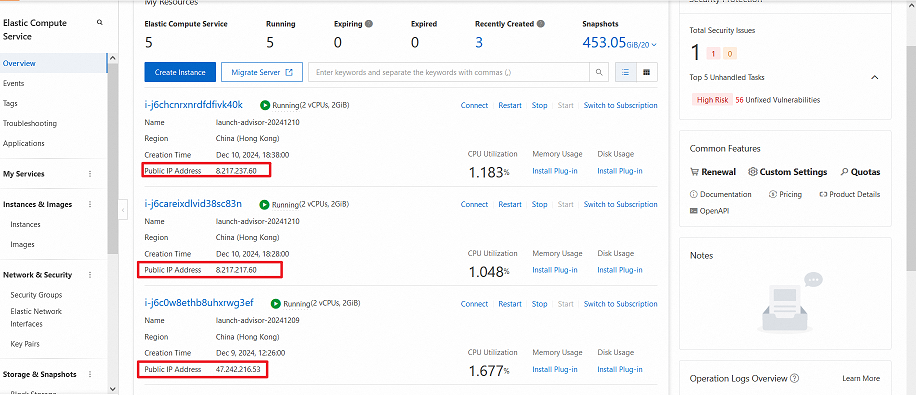Open the Documentation link

721,194
